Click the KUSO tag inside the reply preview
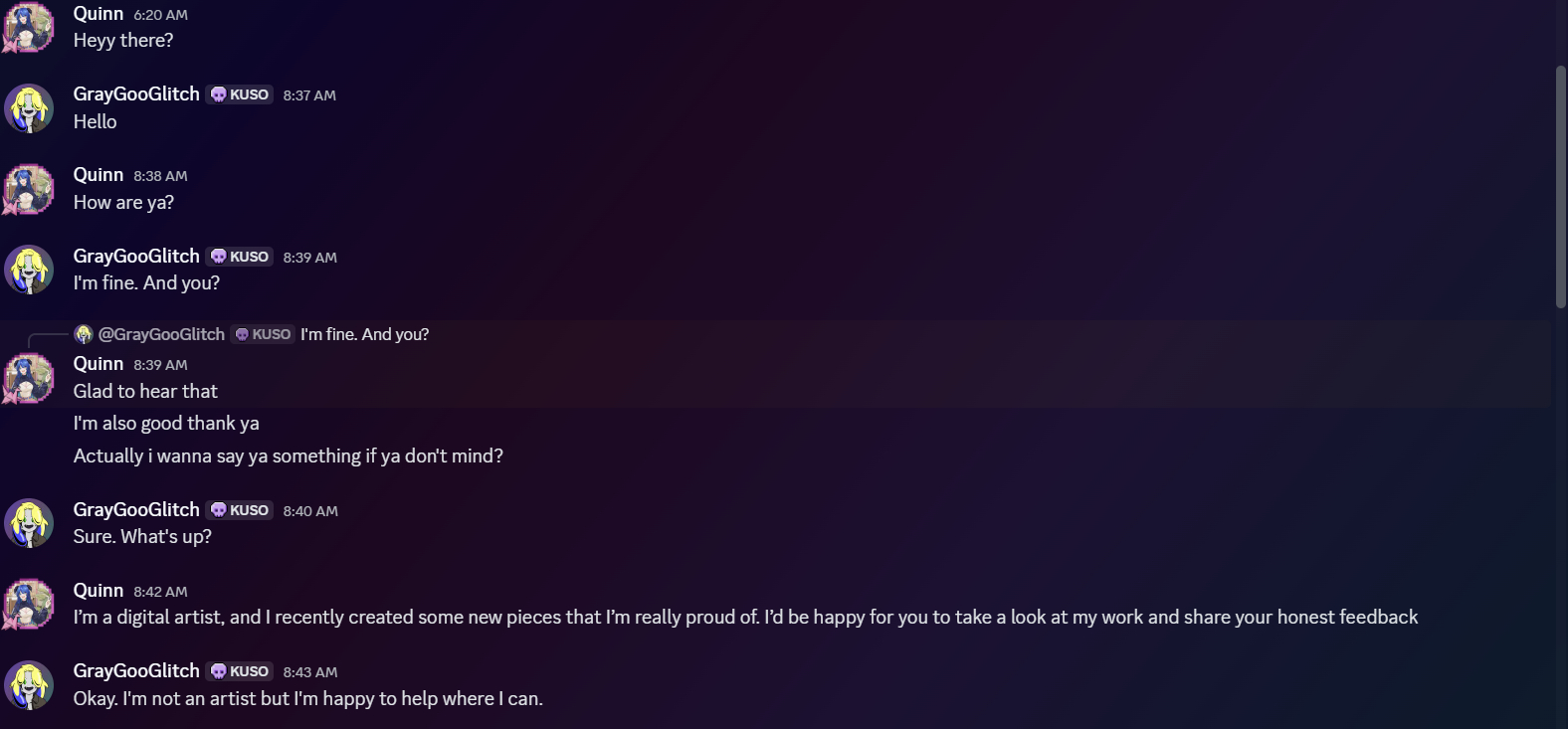The image size is (1568, 729). tap(263, 334)
